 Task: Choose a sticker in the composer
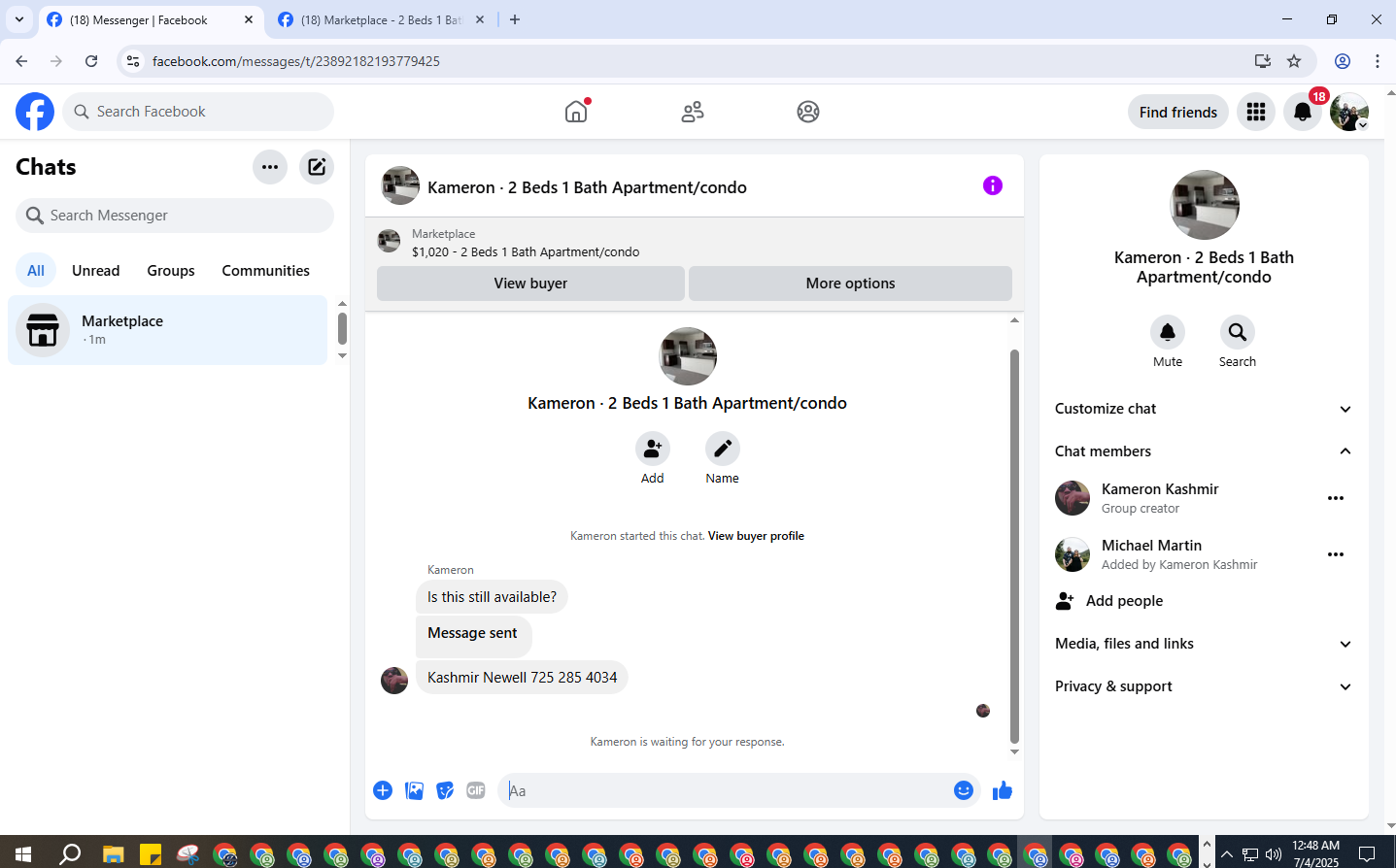pyautogui.click(x=445, y=790)
